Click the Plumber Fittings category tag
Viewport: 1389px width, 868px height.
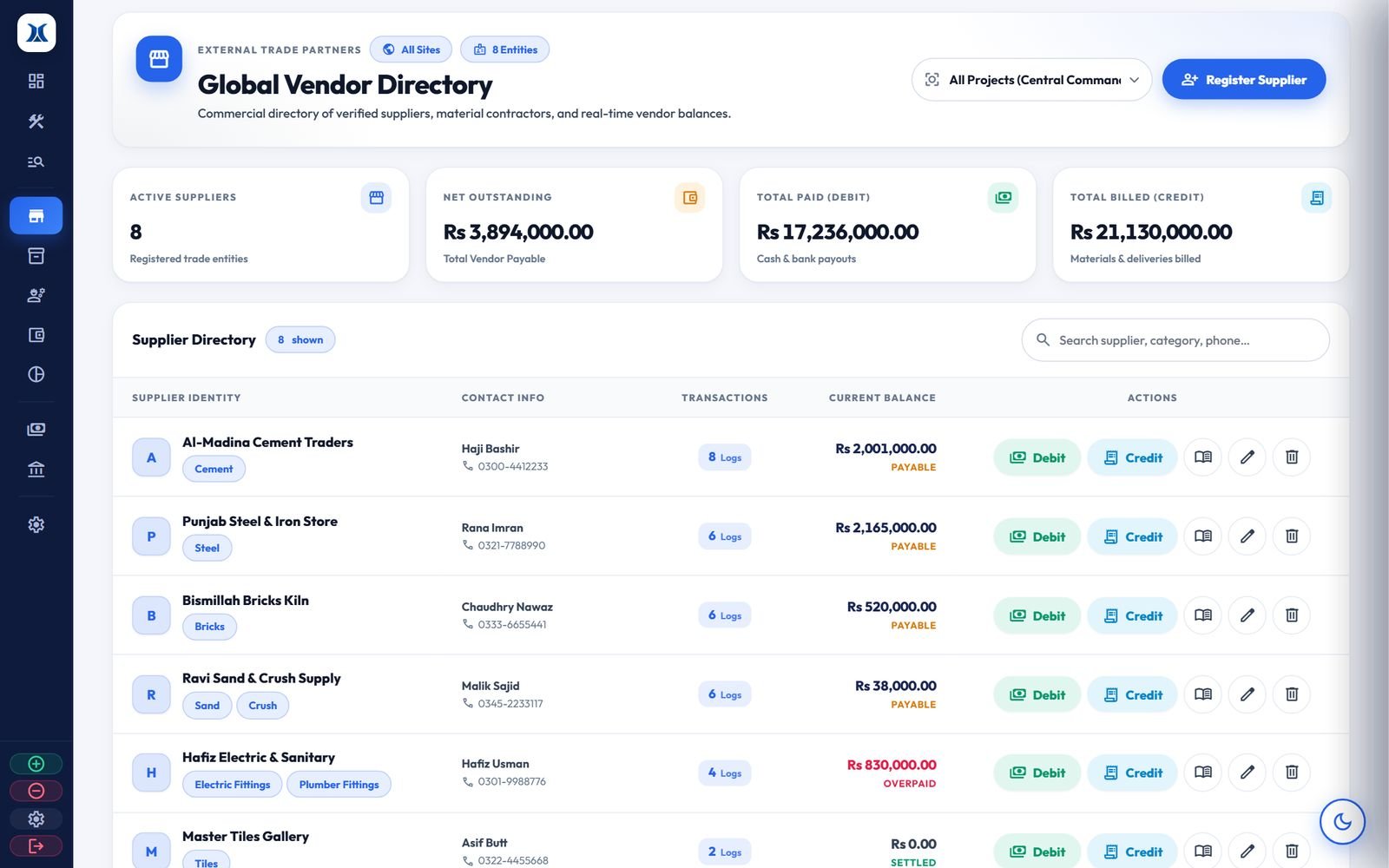[x=339, y=785]
